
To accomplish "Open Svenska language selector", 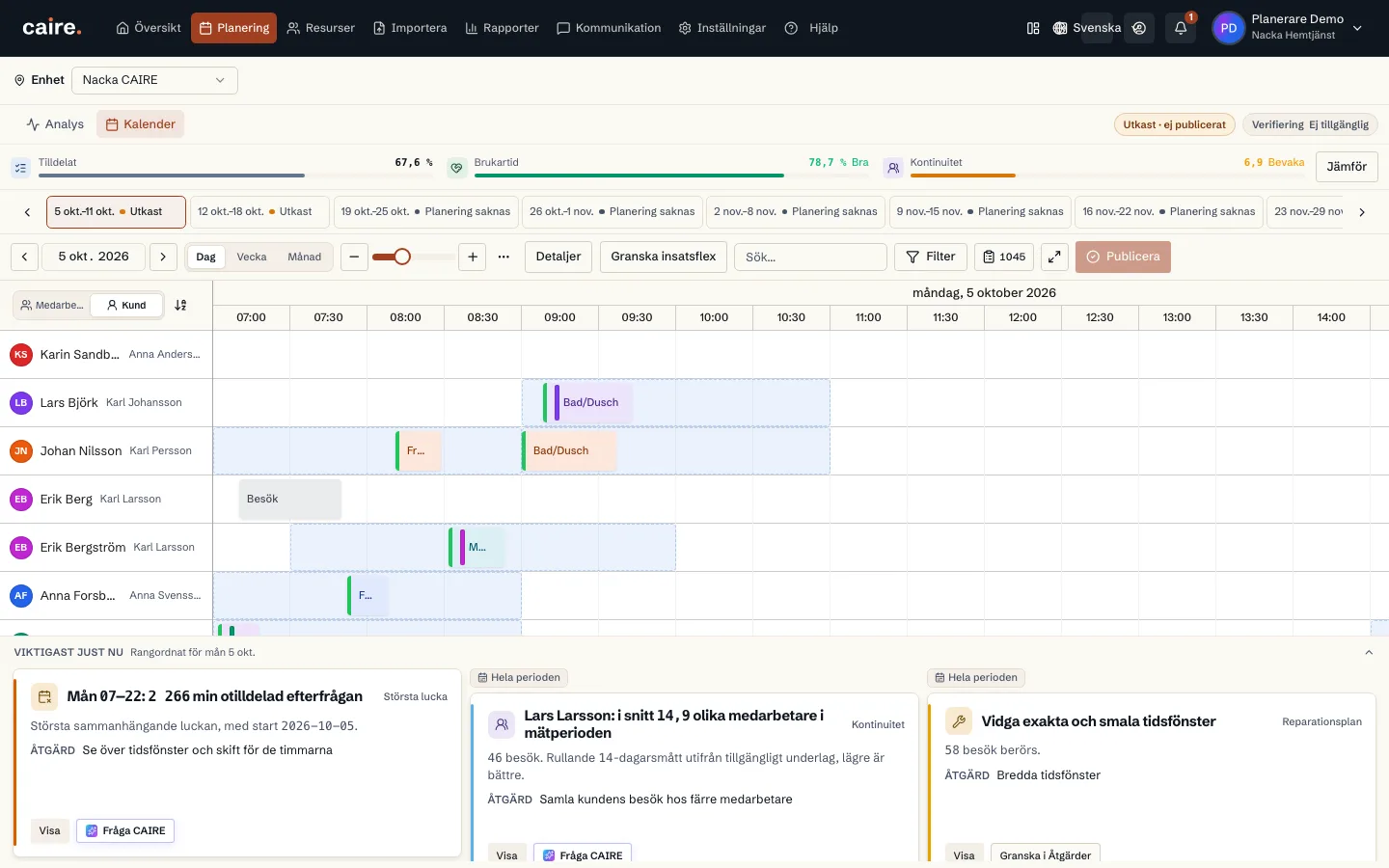I will [x=1087, y=28].
